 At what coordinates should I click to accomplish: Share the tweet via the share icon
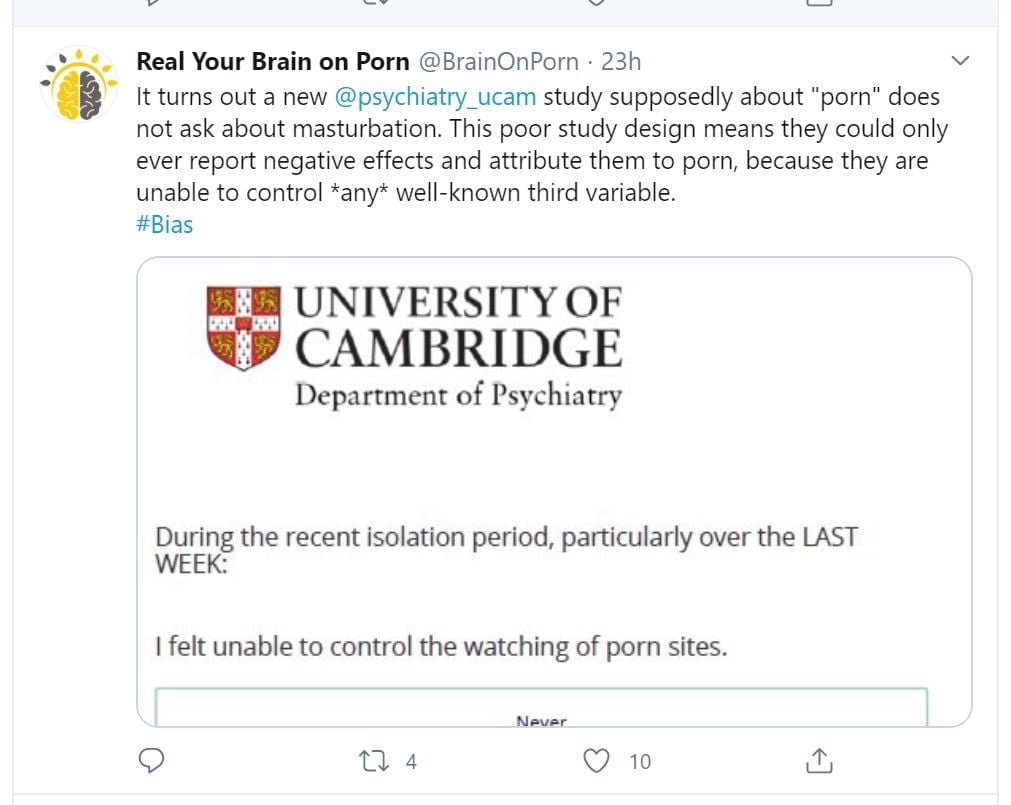point(819,761)
